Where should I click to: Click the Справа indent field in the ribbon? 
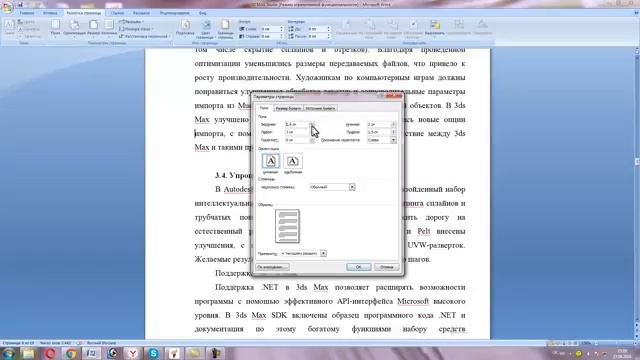tap(271, 36)
